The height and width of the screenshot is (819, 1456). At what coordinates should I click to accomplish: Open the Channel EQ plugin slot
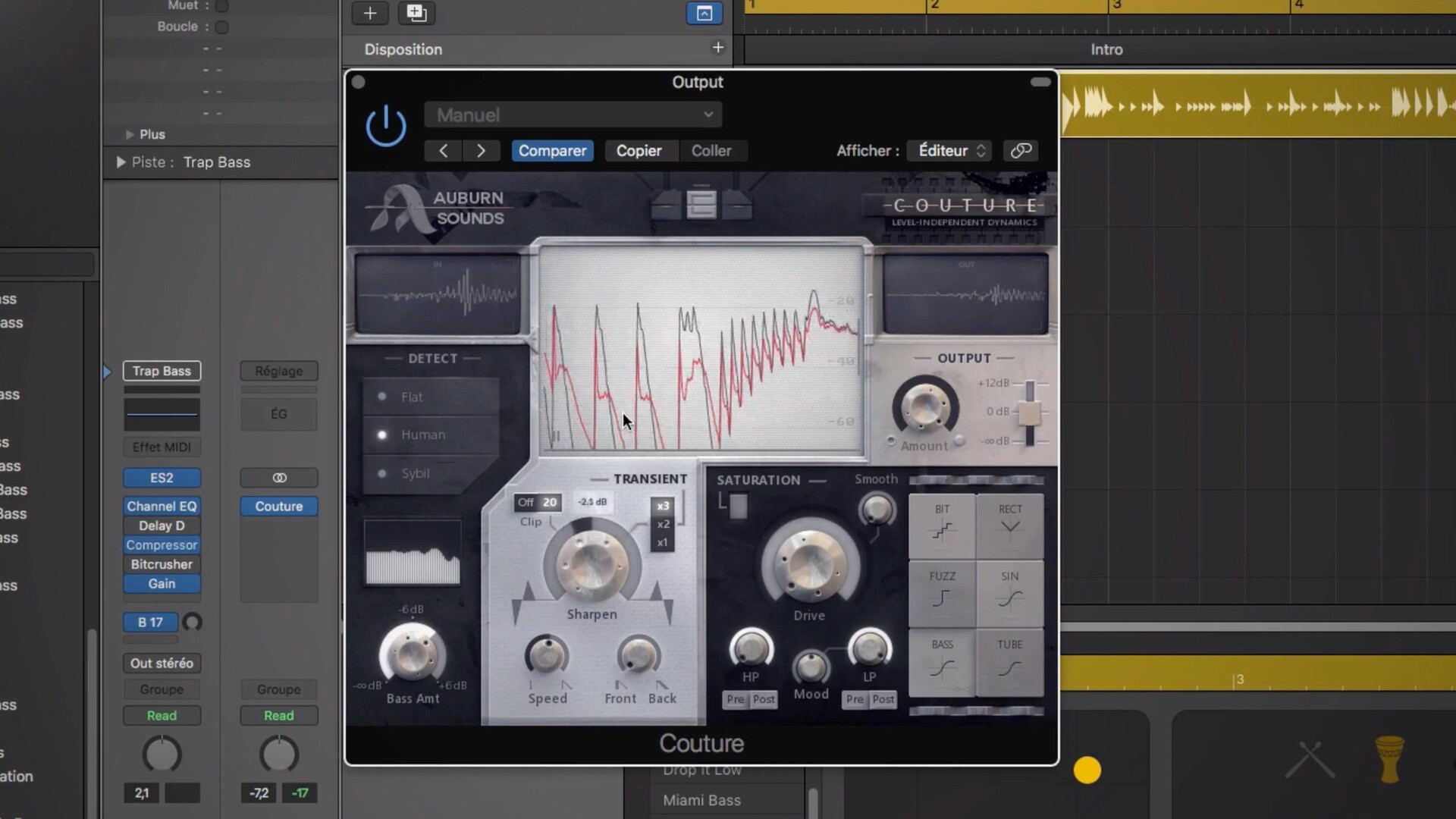[x=162, y=506]
